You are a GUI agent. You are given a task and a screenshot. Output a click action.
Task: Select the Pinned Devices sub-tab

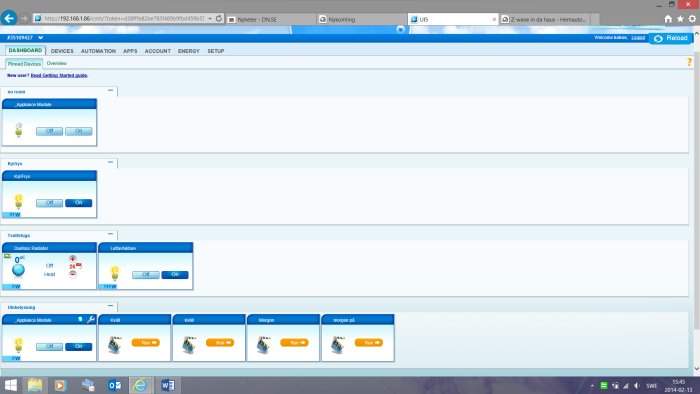[x=24, y=64]
